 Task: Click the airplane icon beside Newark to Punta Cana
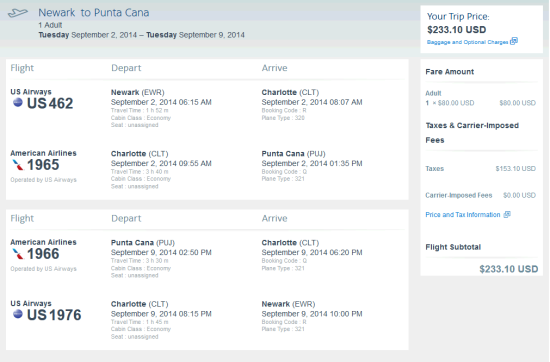18,13
